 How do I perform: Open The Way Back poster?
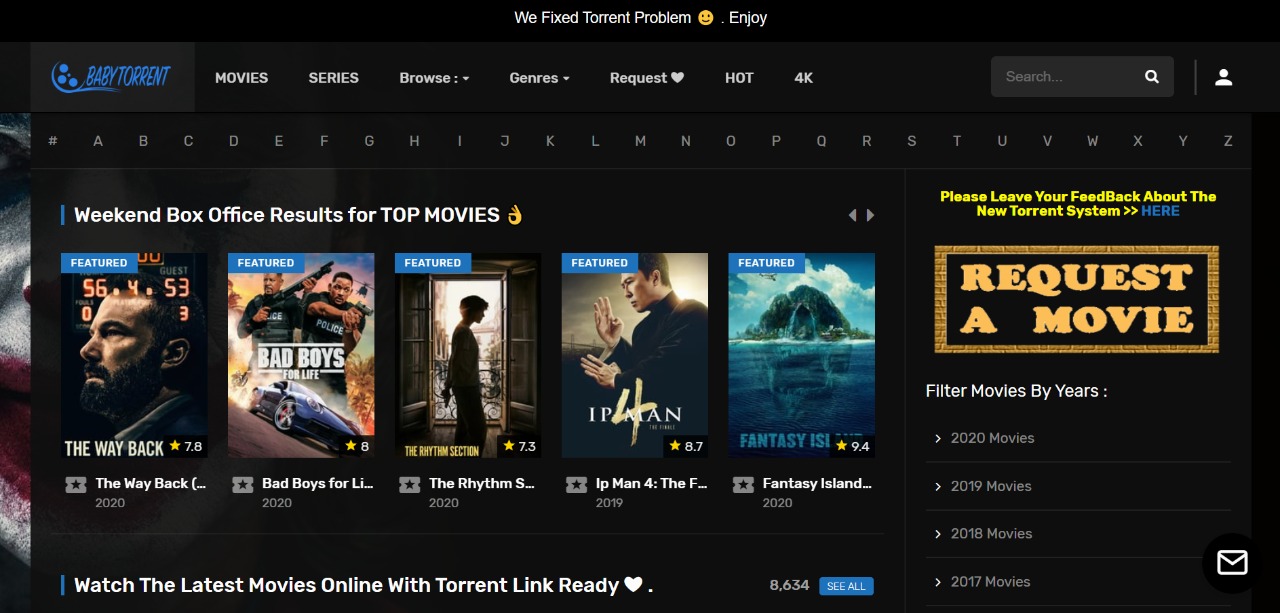point(134,355)
